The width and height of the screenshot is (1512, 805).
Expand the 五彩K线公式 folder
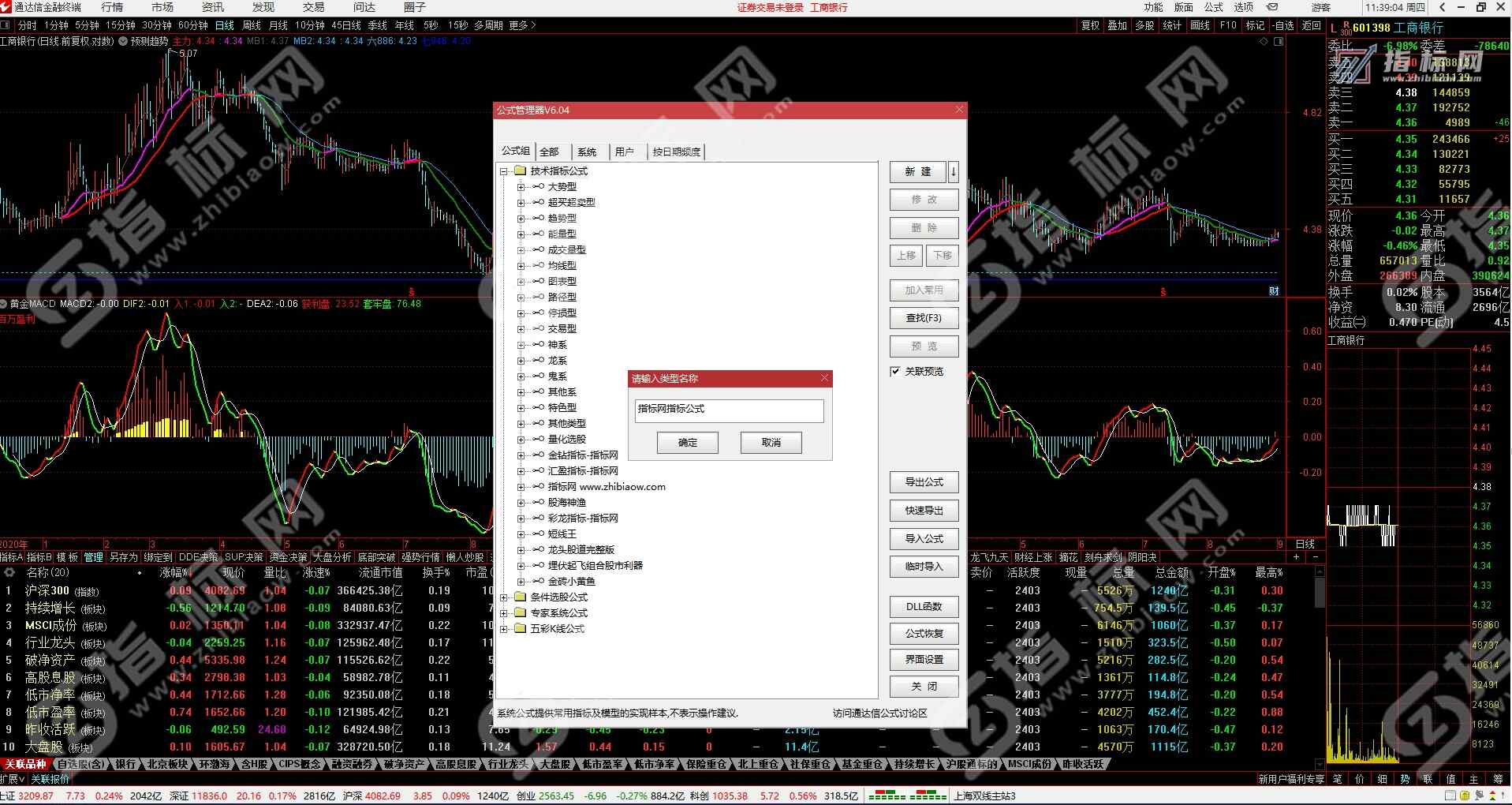[x=504, y=629]
